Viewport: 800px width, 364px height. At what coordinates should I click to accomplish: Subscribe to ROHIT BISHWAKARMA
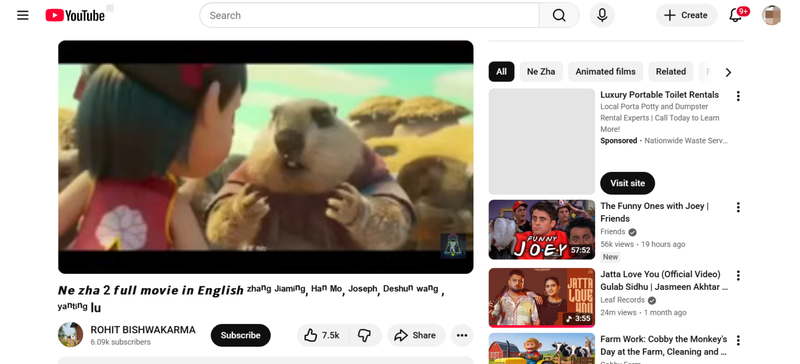pyautogui.click(x=241, y=335)
